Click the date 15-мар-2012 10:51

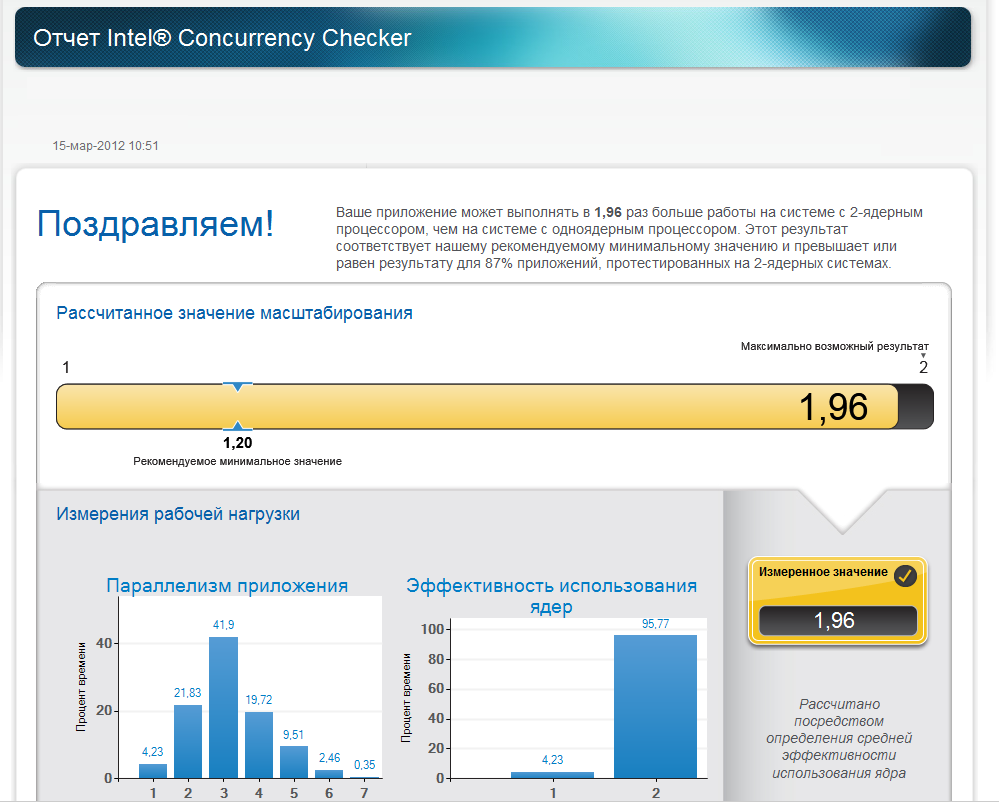[106, 146]
